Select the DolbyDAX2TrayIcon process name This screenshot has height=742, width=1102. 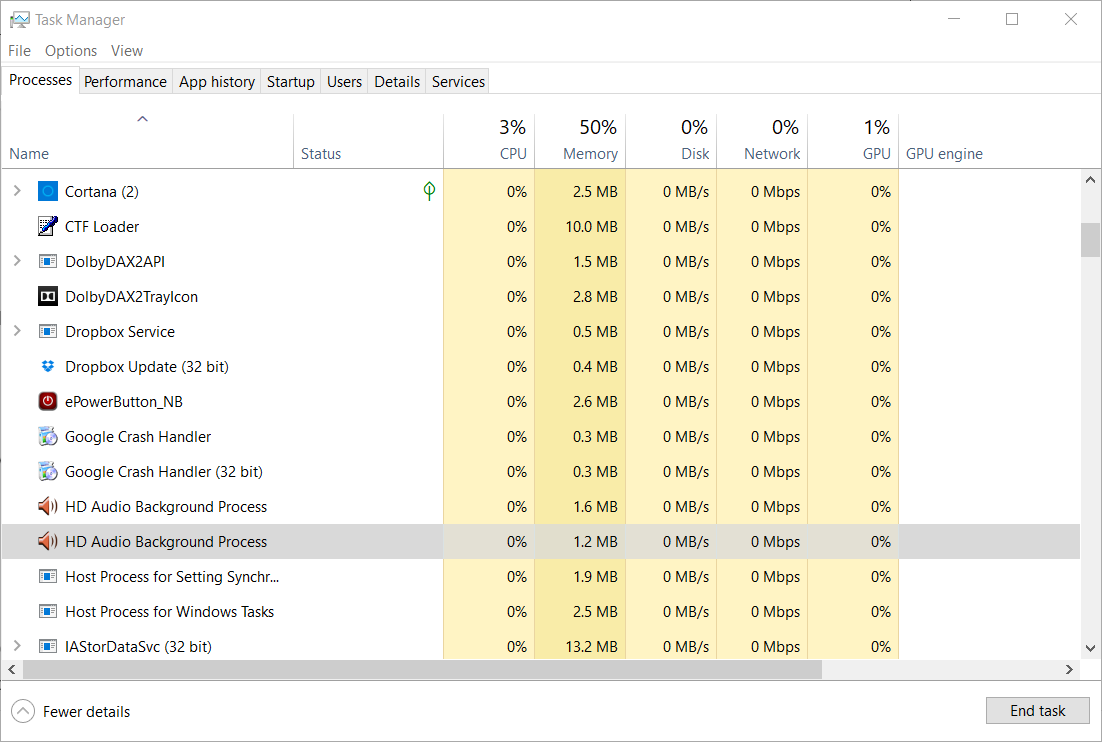pos(131,297)
